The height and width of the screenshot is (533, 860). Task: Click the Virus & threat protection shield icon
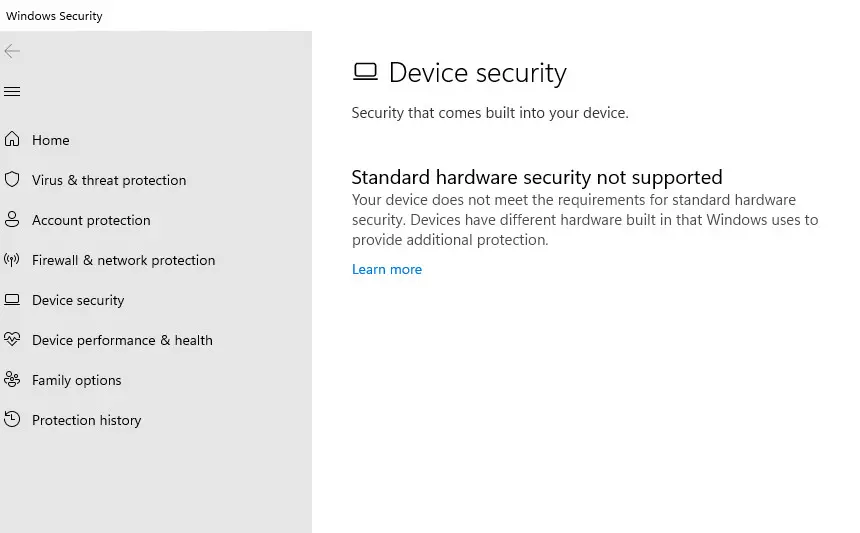click(12, 180)
